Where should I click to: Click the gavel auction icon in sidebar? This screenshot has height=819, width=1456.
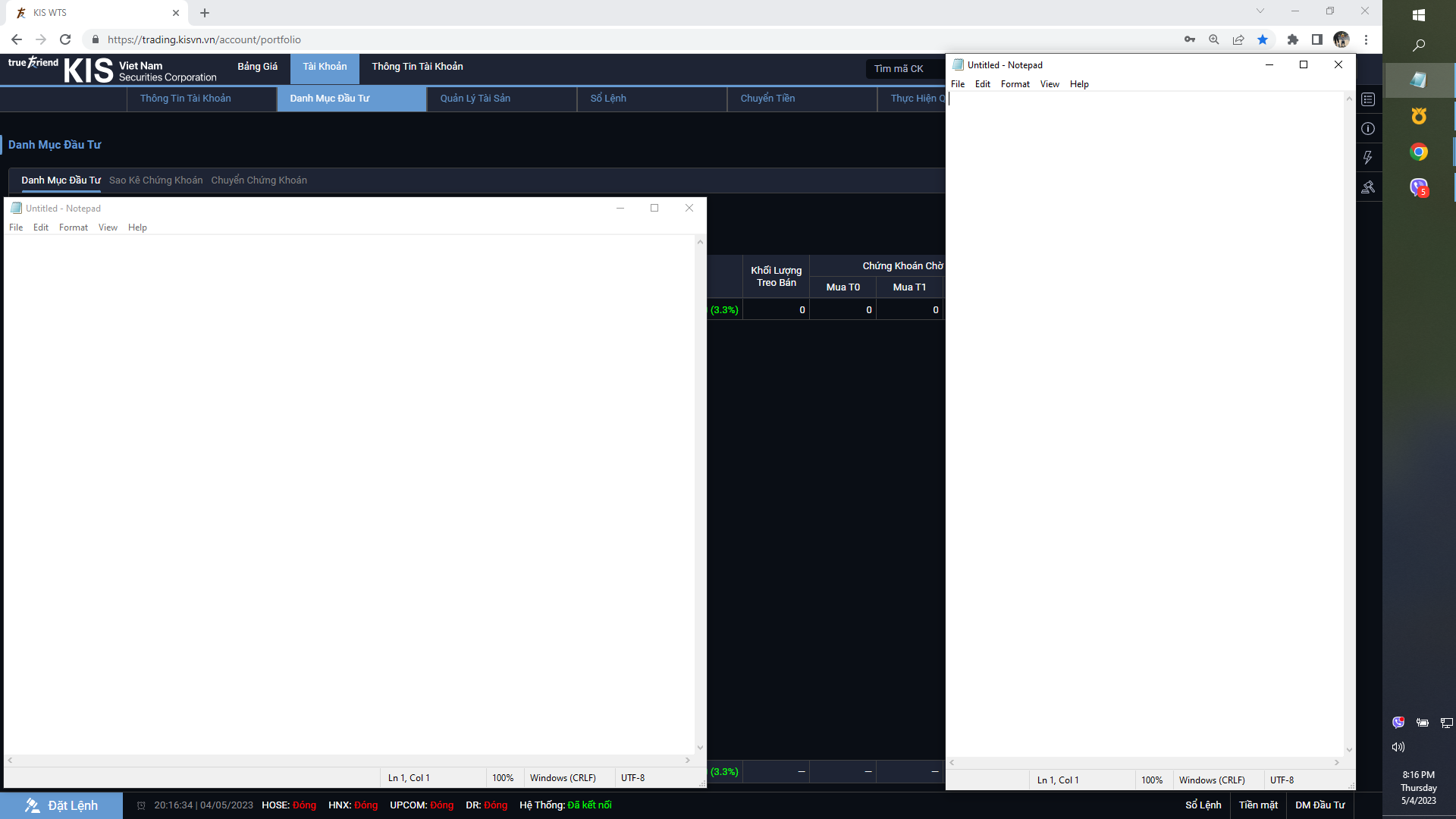point(1368,187)
